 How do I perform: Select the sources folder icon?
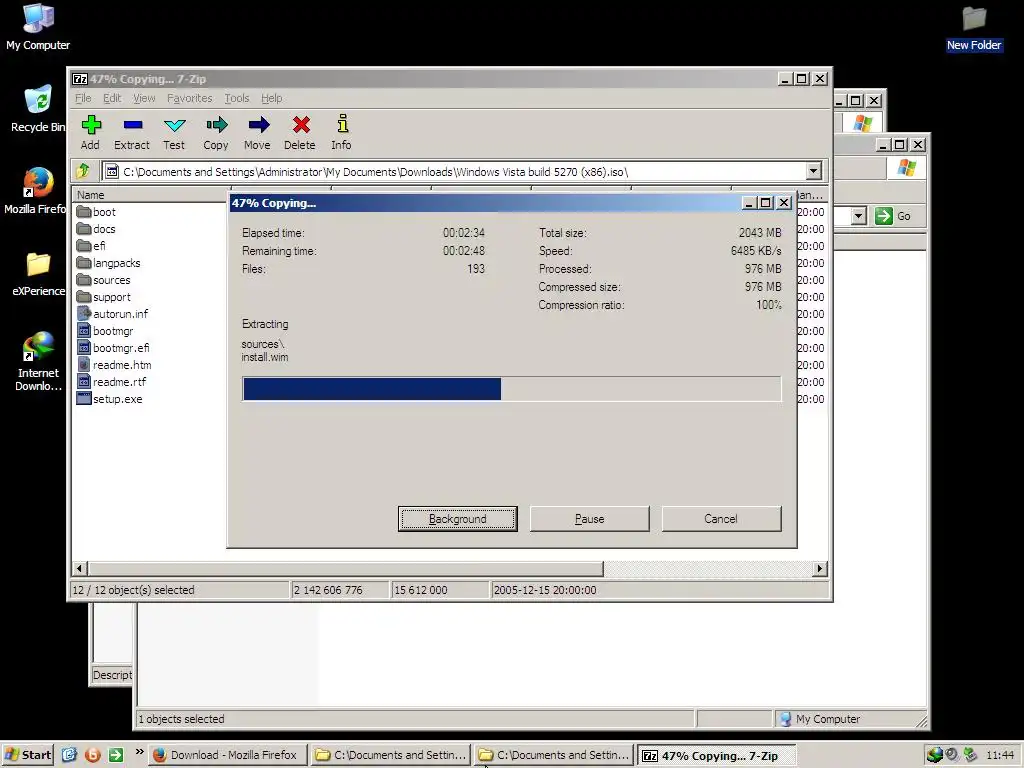pyautogui.click(x=84, y=280)
